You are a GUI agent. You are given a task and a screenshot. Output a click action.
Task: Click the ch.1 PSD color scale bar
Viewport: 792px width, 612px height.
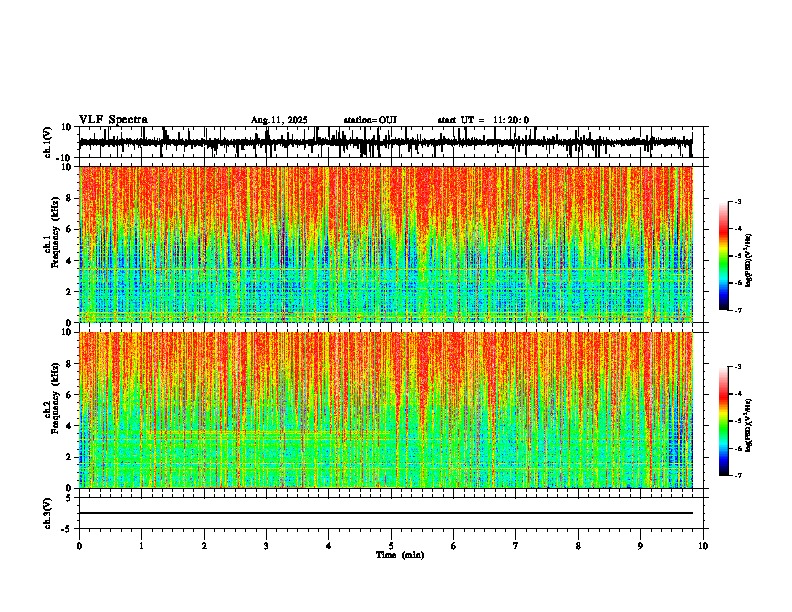pyautogui.click(x=724, y=256)
